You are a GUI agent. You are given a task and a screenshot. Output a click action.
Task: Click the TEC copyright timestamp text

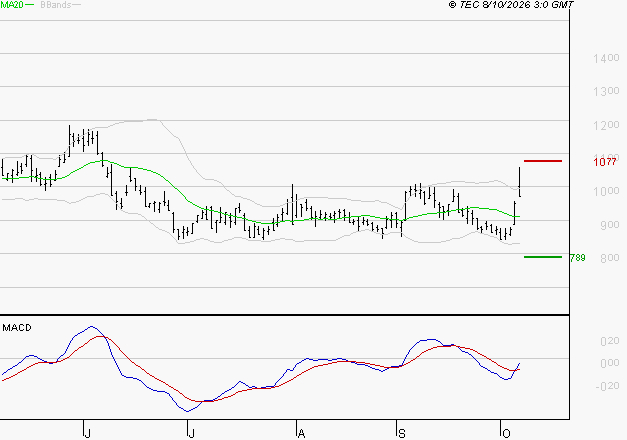tap(511, 5)
